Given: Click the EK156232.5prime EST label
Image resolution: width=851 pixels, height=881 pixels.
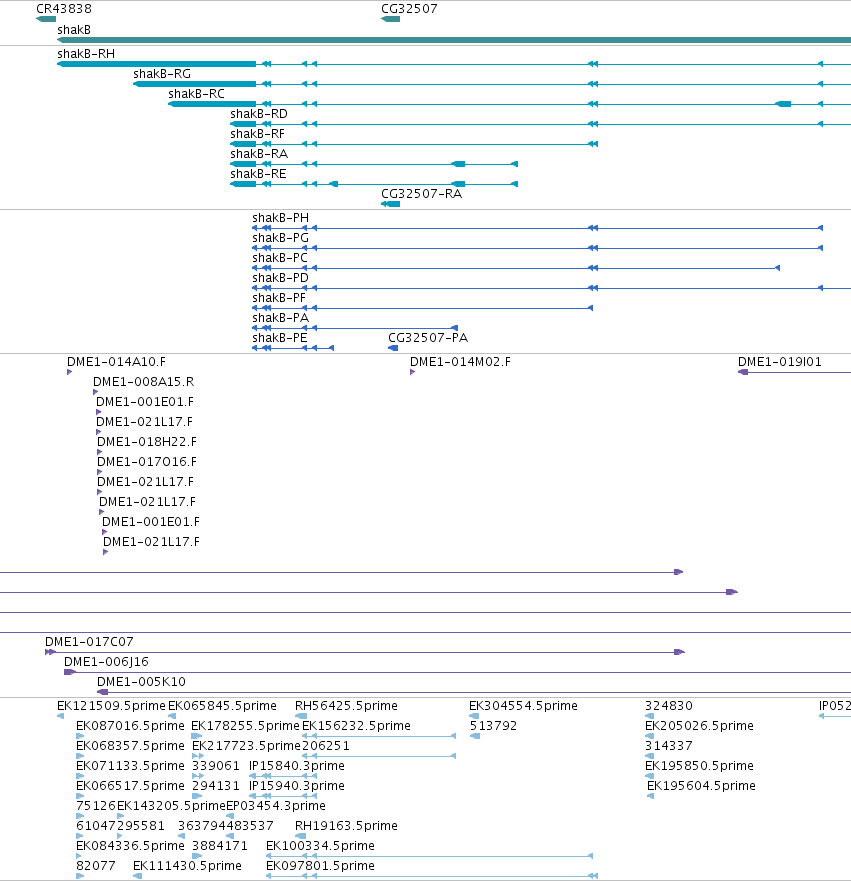Looking at the screenshot, I should pyautogui.click(x=356, y=726).
